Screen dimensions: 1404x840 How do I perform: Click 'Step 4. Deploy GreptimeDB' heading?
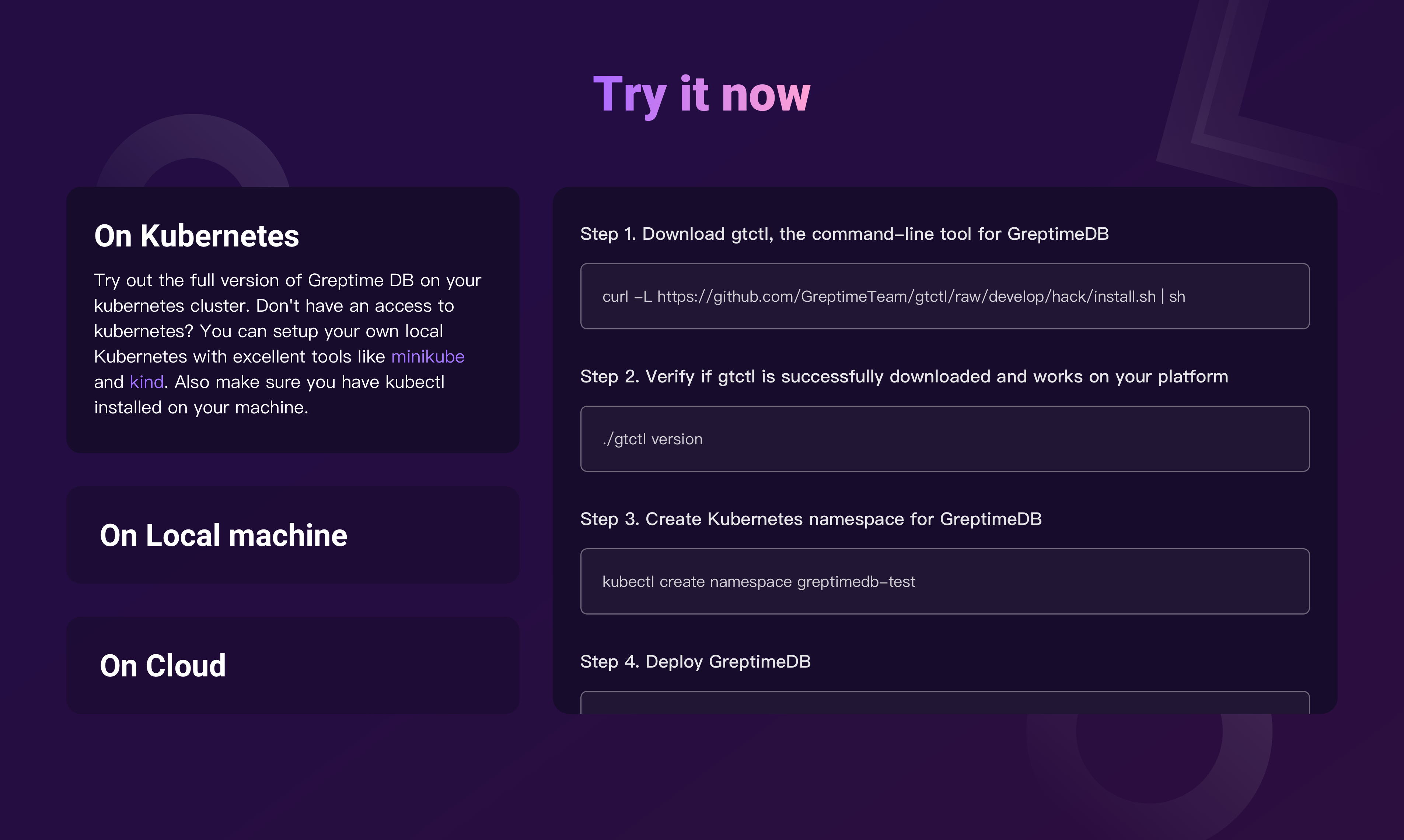coord(695,662)
